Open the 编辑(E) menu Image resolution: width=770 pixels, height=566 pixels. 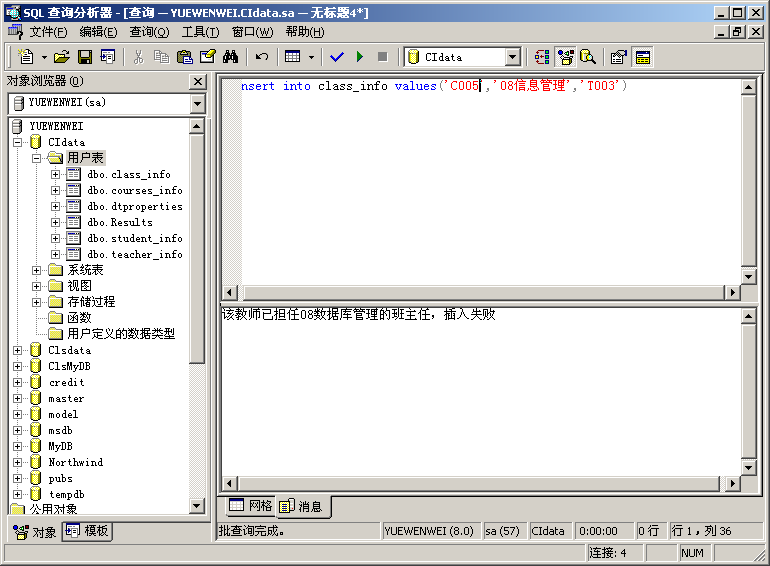tap(98, 32)
